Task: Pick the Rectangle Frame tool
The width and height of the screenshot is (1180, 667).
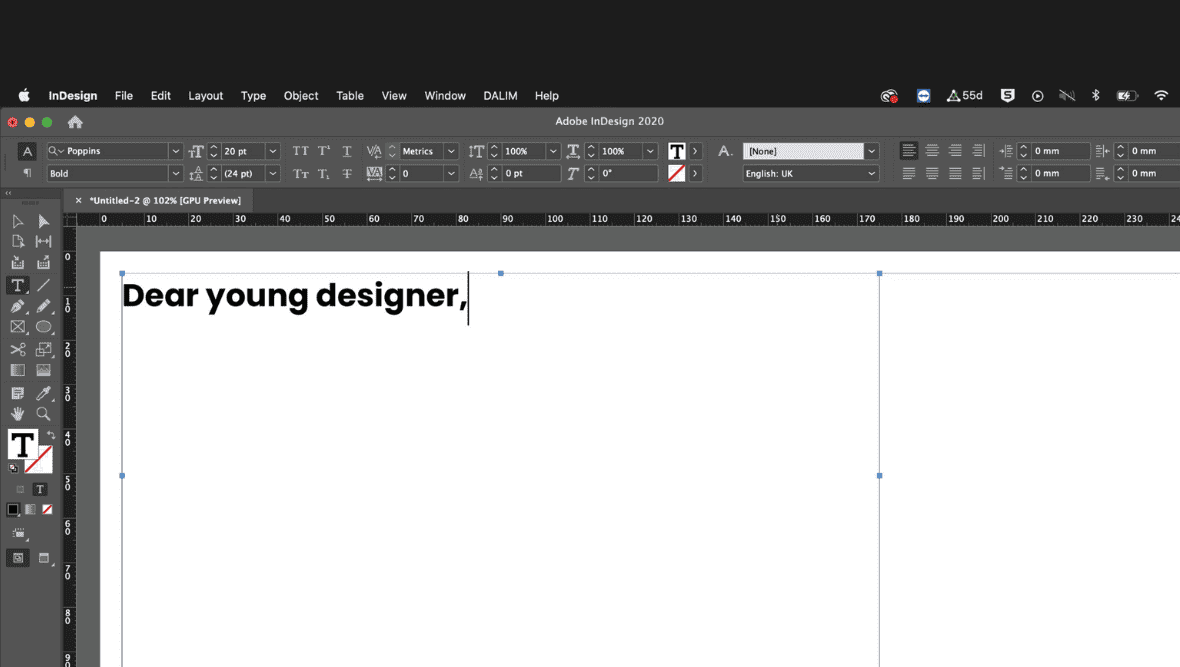Action: [17, 327]
